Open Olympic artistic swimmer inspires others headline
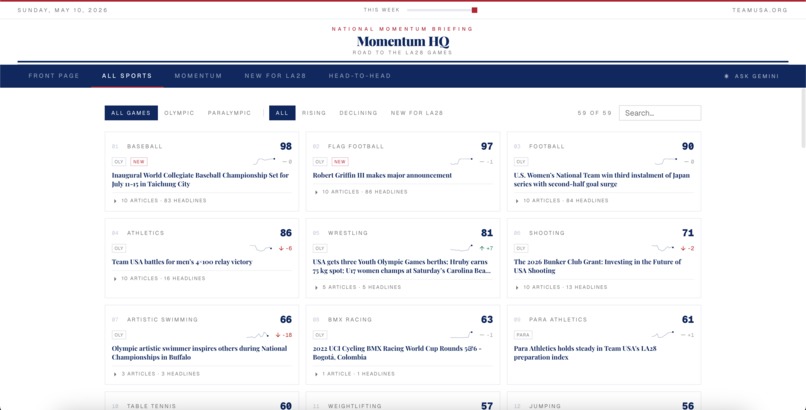This screenshot has width=806, height=410. point(199,352)
